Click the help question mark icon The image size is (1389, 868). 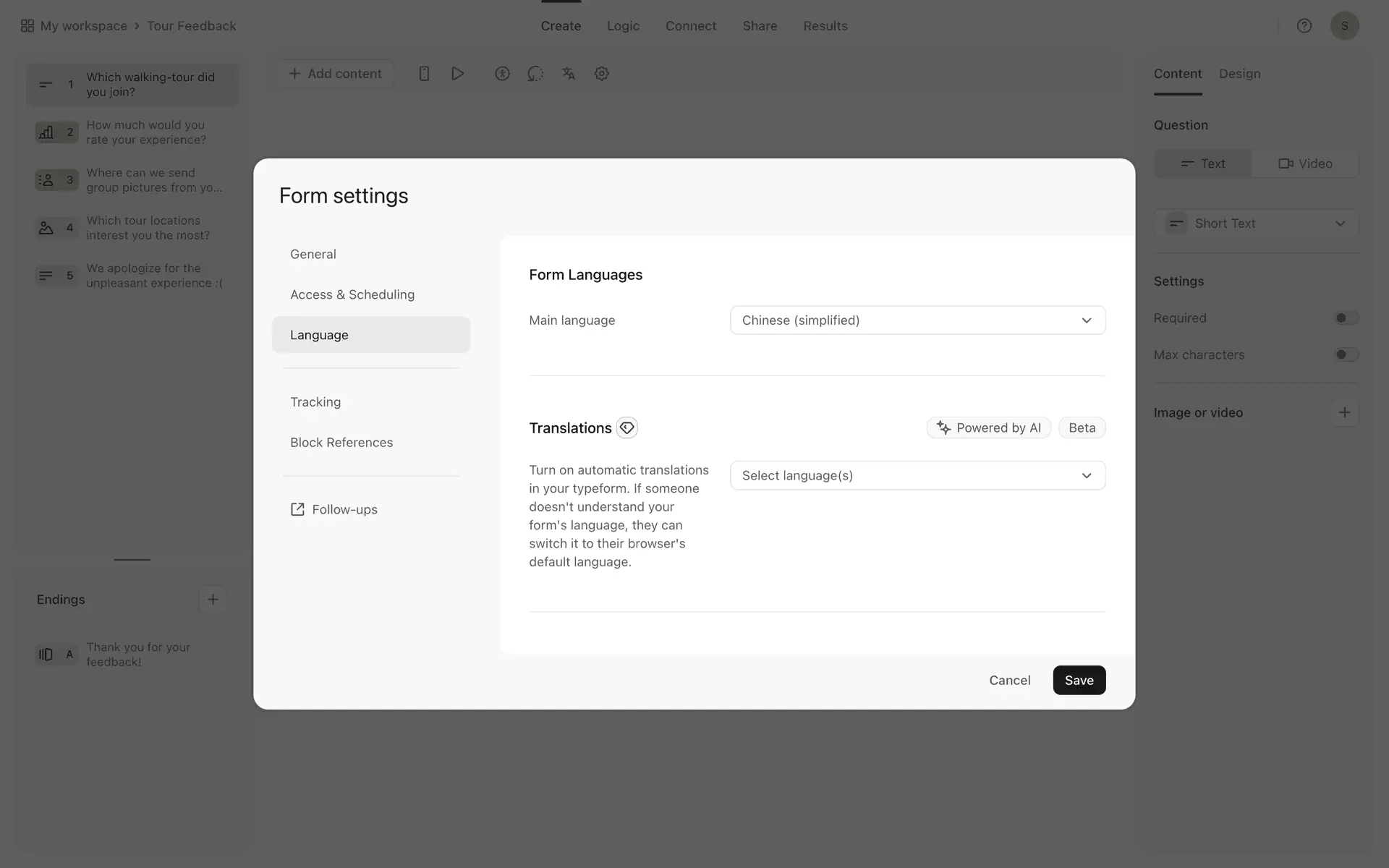(1304, 26)
